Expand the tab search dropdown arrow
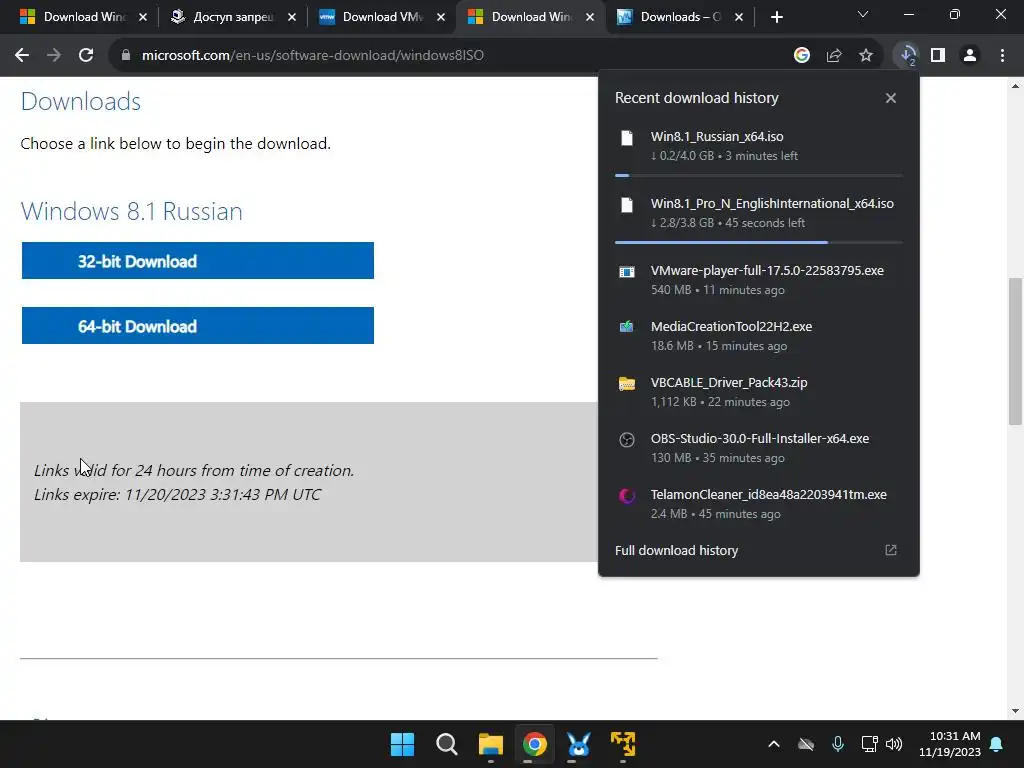Viewport: 1024px width, 768px height. pos(863,14)
